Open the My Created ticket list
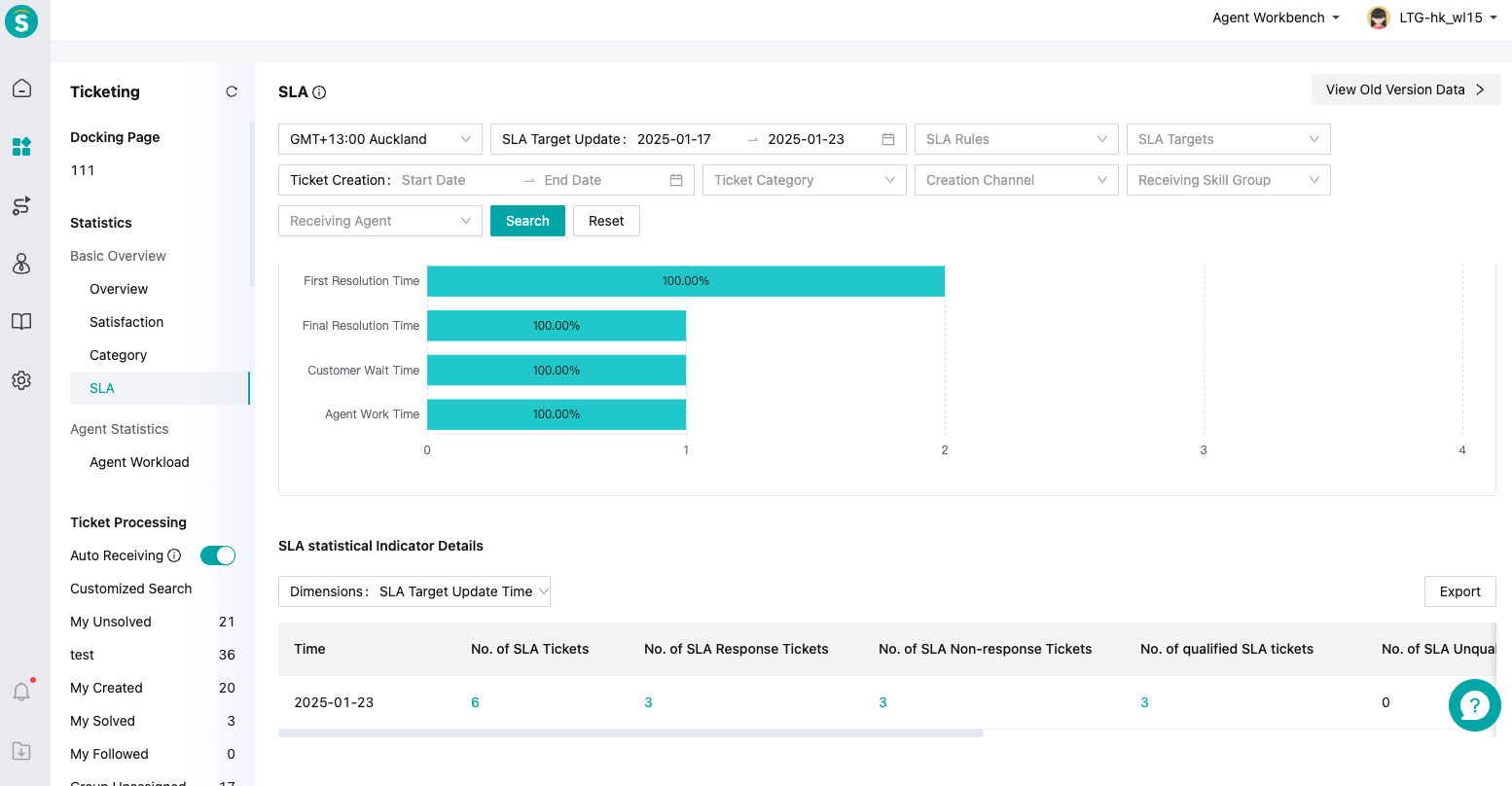 pyautogui.click(x=153, y=688)
